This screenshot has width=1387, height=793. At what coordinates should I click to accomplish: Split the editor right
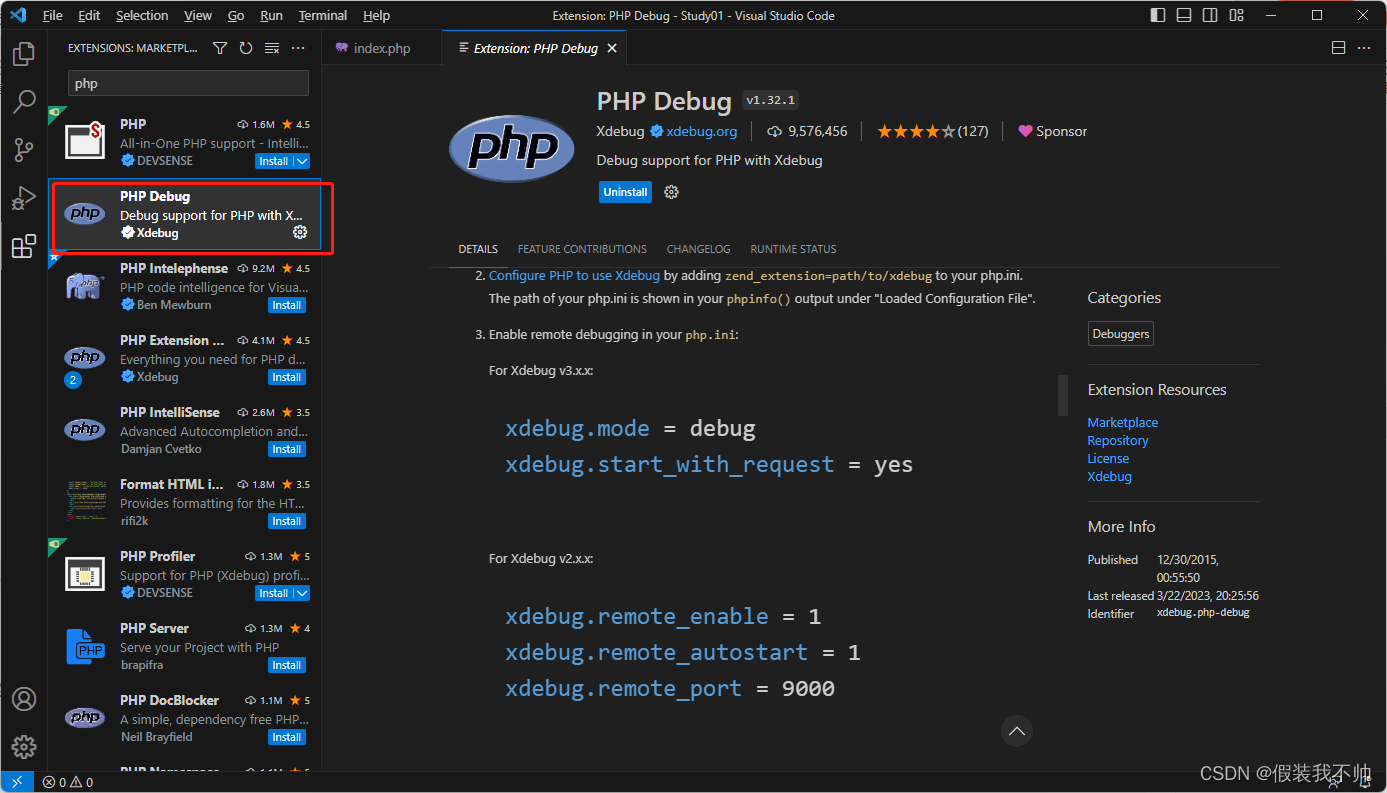[1338, 48]
